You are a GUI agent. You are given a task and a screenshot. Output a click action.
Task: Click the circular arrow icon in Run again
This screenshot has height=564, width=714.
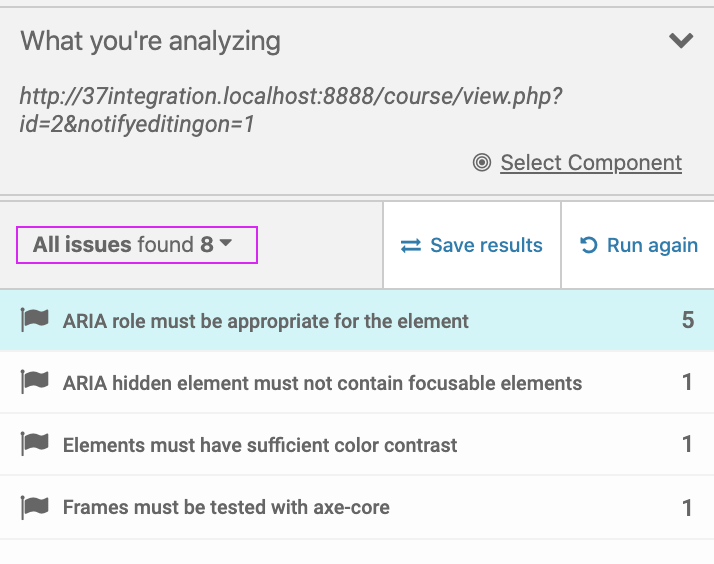click(x=588, y=245)
